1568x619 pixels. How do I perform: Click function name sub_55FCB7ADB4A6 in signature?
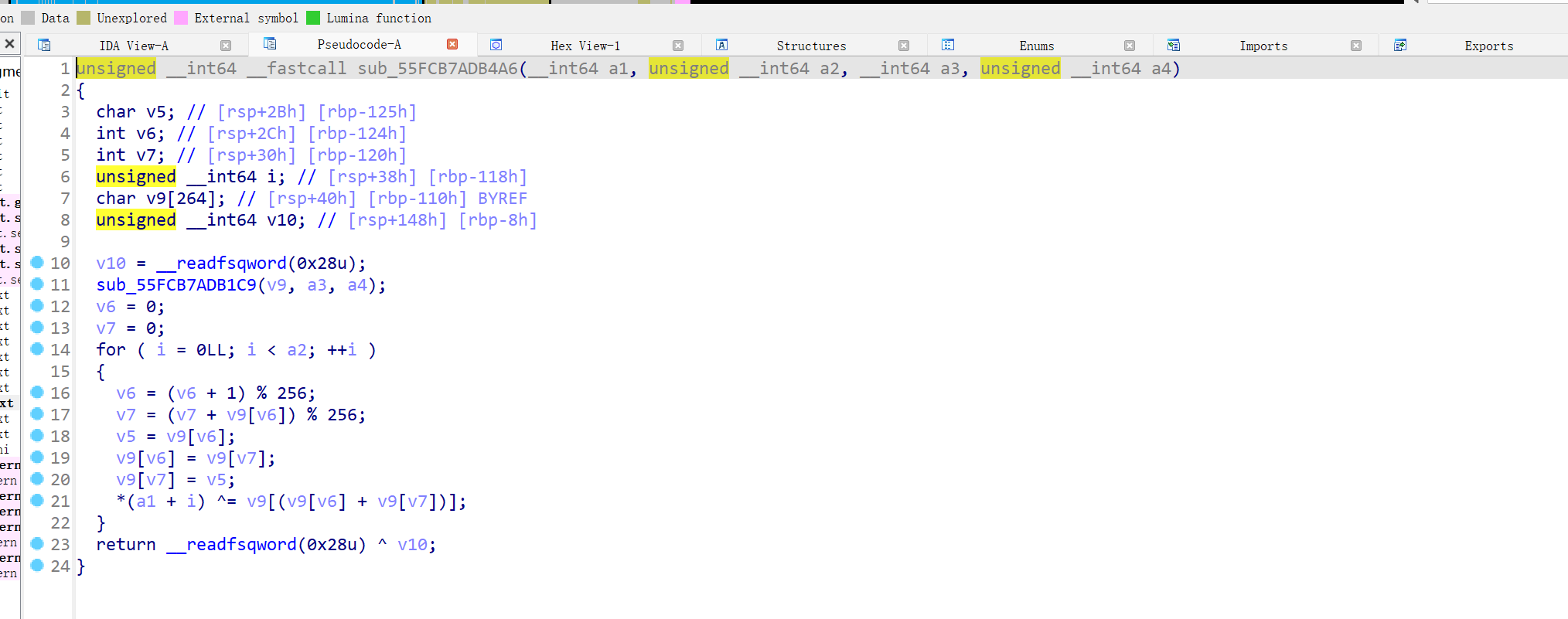(438, 69)
